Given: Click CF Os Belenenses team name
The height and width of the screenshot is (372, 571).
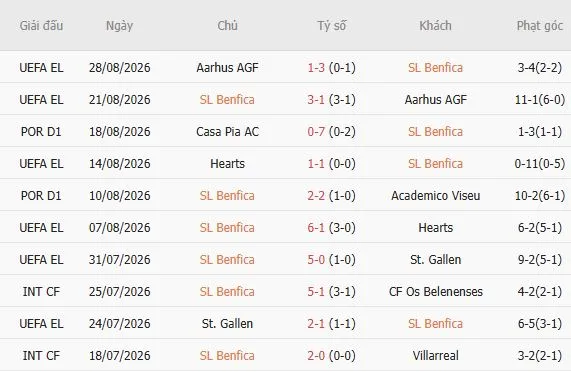Looking at the screenshot, I should [436, 292].
